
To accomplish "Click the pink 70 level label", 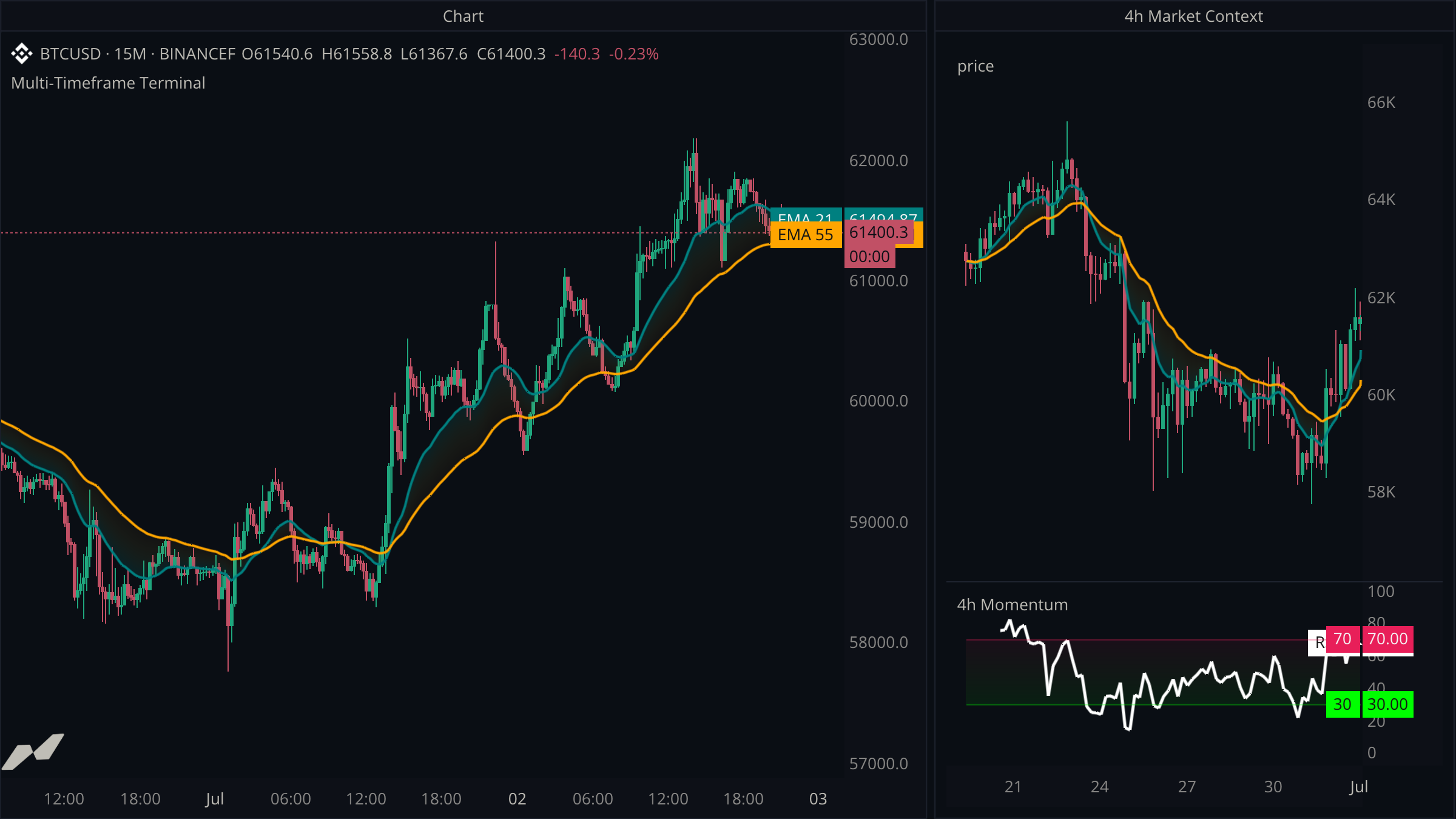I will click(1343, 639).
